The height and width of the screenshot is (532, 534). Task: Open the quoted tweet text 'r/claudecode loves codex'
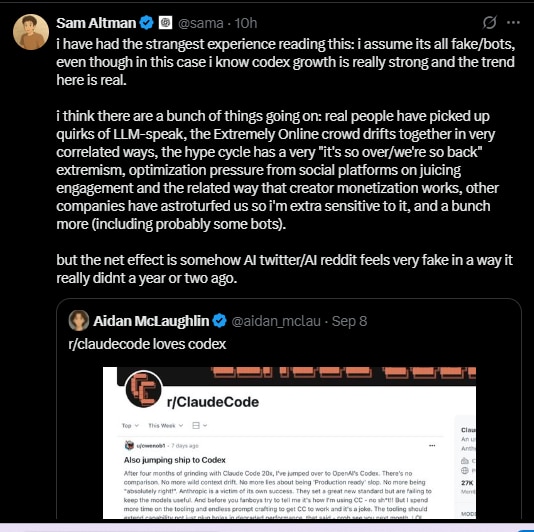point(147,344)
